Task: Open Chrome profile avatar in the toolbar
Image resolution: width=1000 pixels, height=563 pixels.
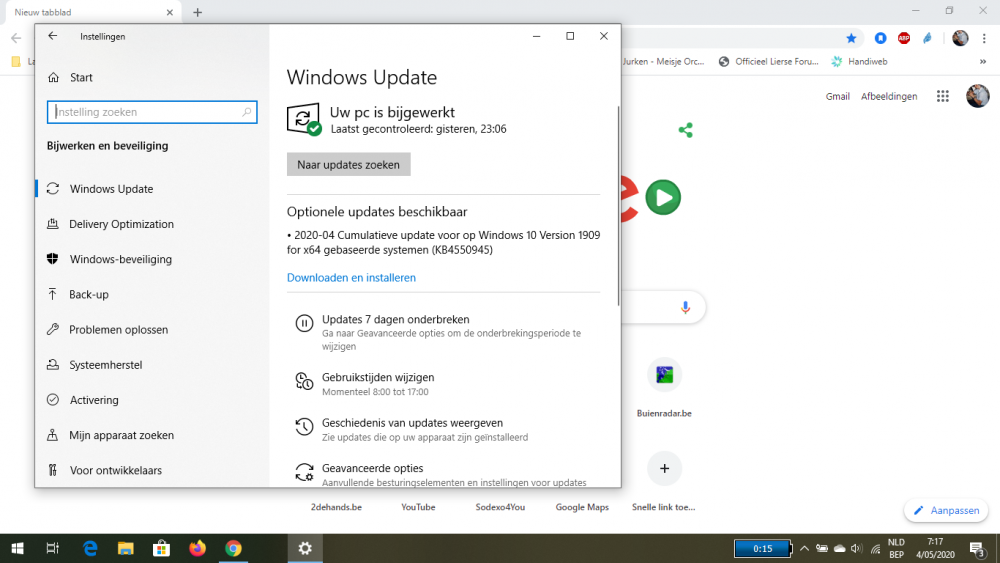Action: (x=960, y=38)
